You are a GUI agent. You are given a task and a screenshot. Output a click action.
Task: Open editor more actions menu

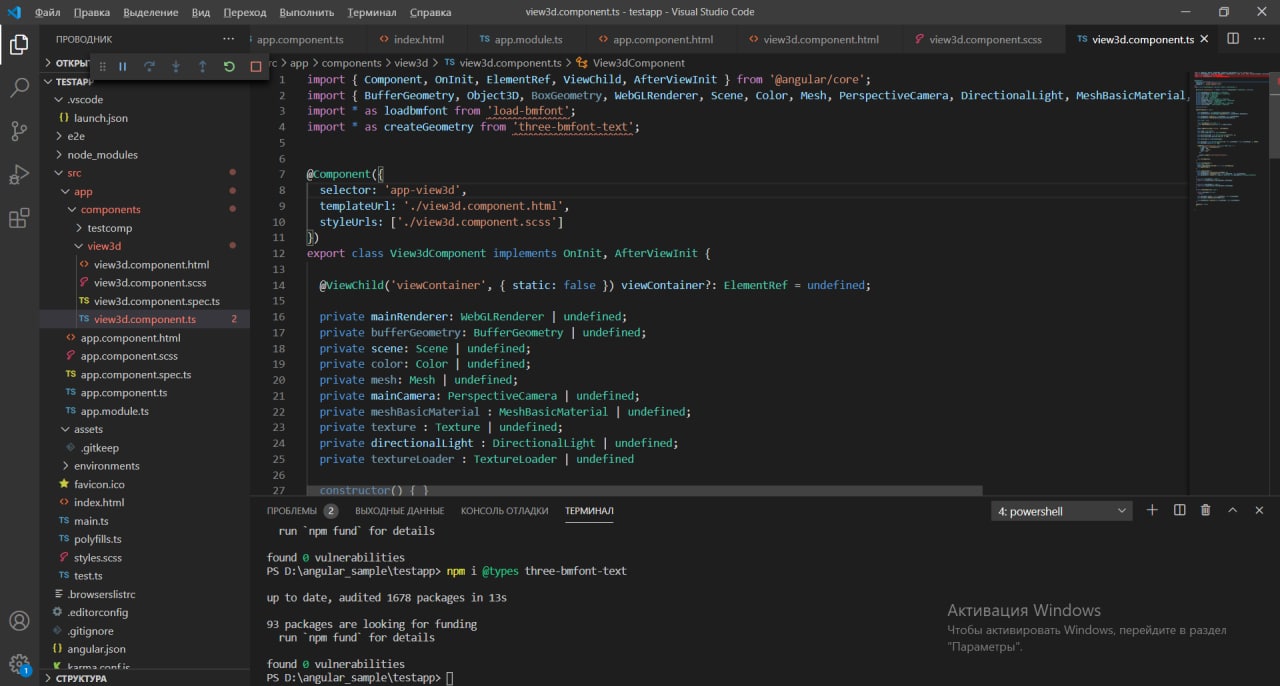click(x=1259, y=39)
